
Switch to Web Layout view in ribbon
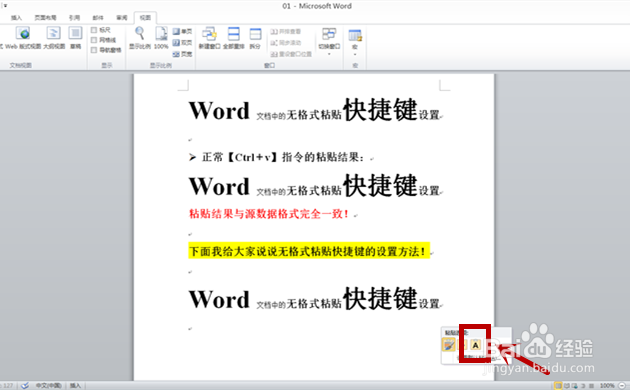tap(22, 38)
